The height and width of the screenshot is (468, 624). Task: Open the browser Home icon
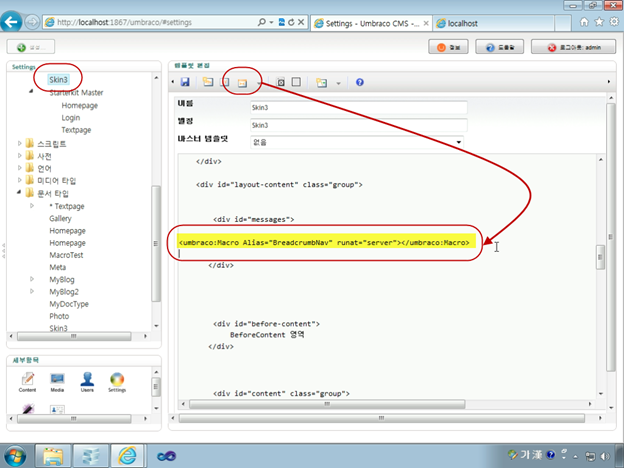pyautogui.click(x=584, y=22)
